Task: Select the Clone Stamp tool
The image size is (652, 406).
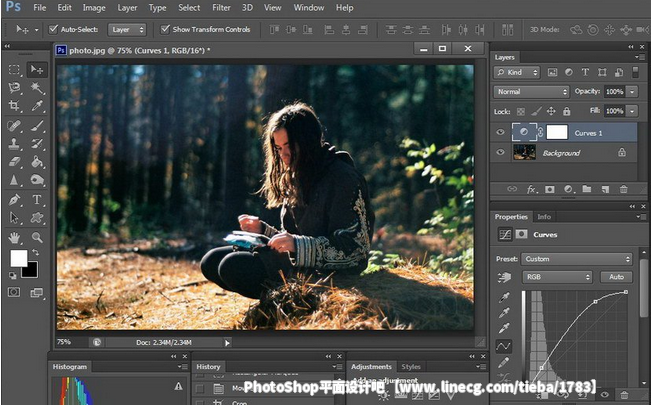Action: (x=14, y=144)
